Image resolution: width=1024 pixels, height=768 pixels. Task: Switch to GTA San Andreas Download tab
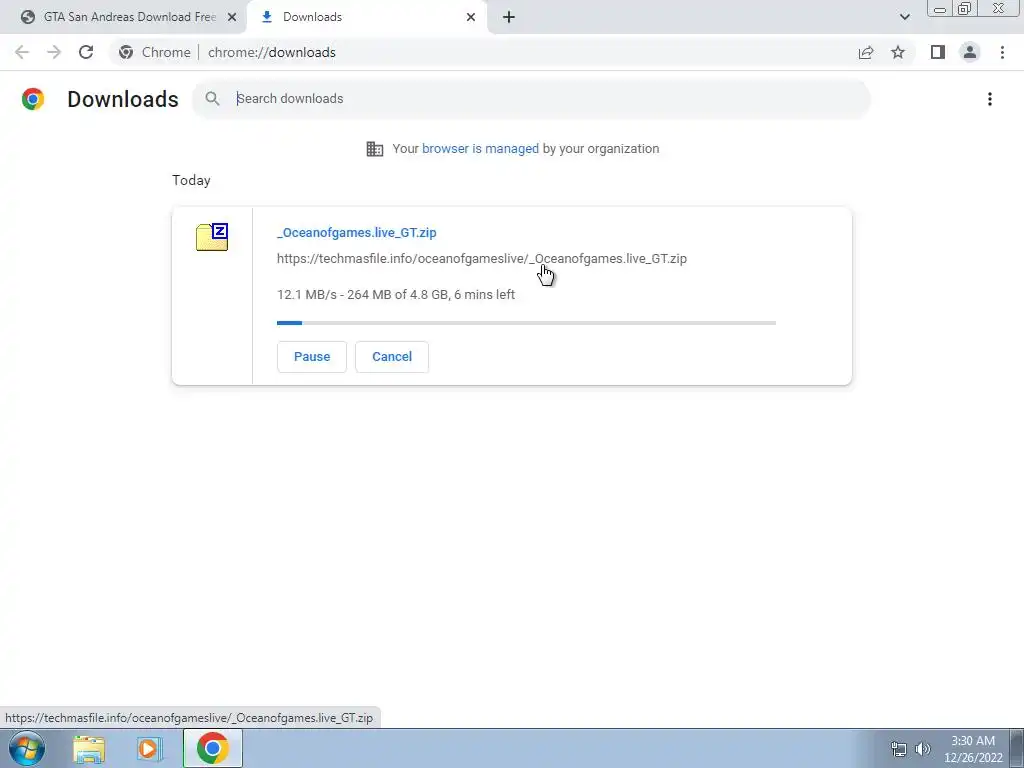(x=124, y=17)
